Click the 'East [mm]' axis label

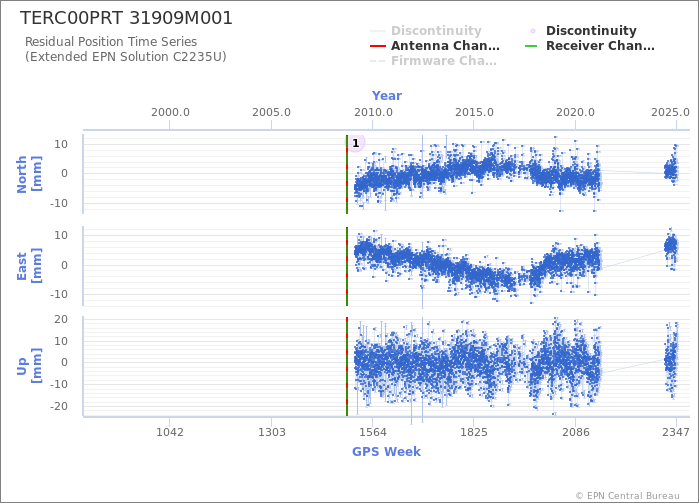click(29, 266)
